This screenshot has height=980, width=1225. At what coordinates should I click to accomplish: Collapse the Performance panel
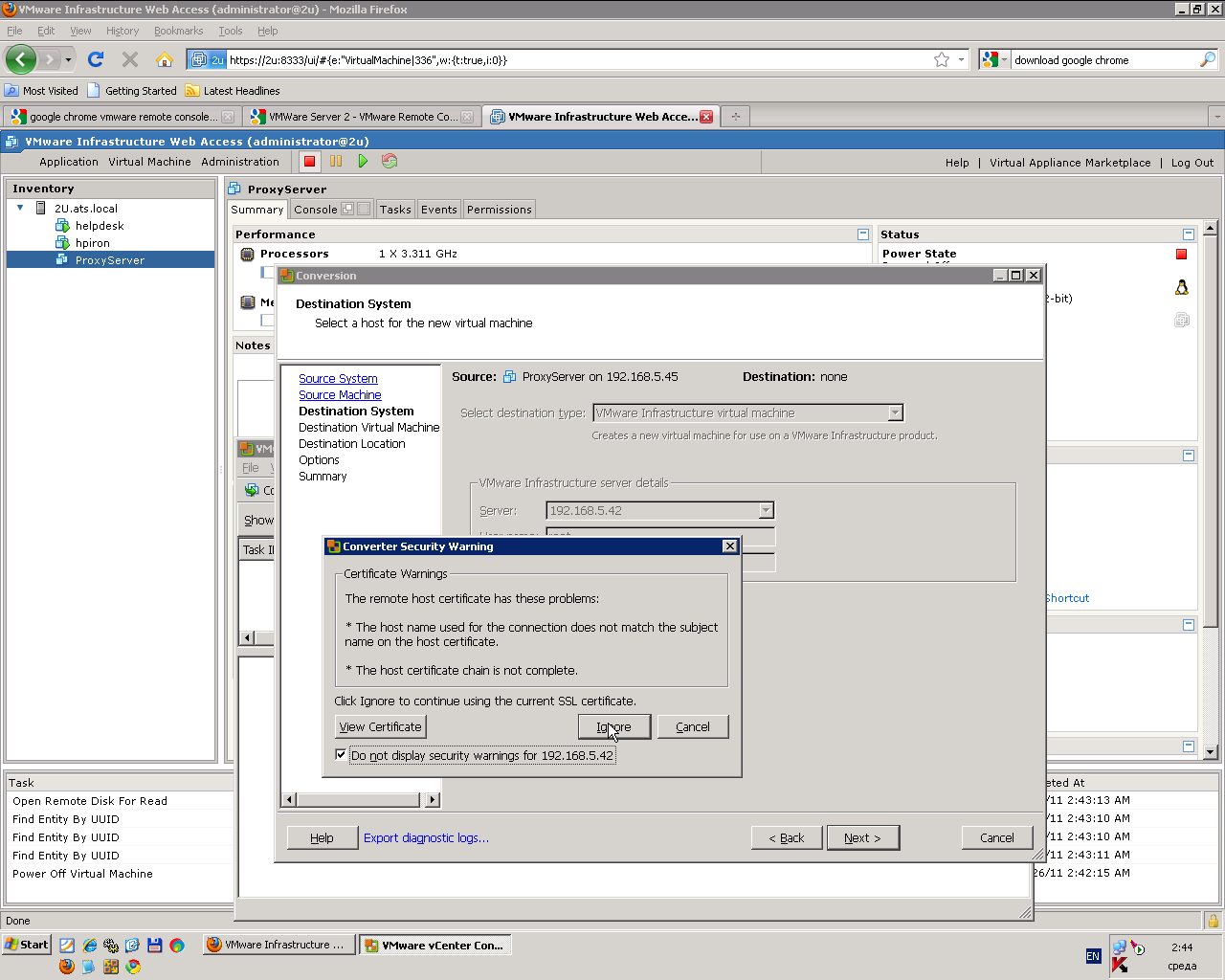click(x=863, y=234)
